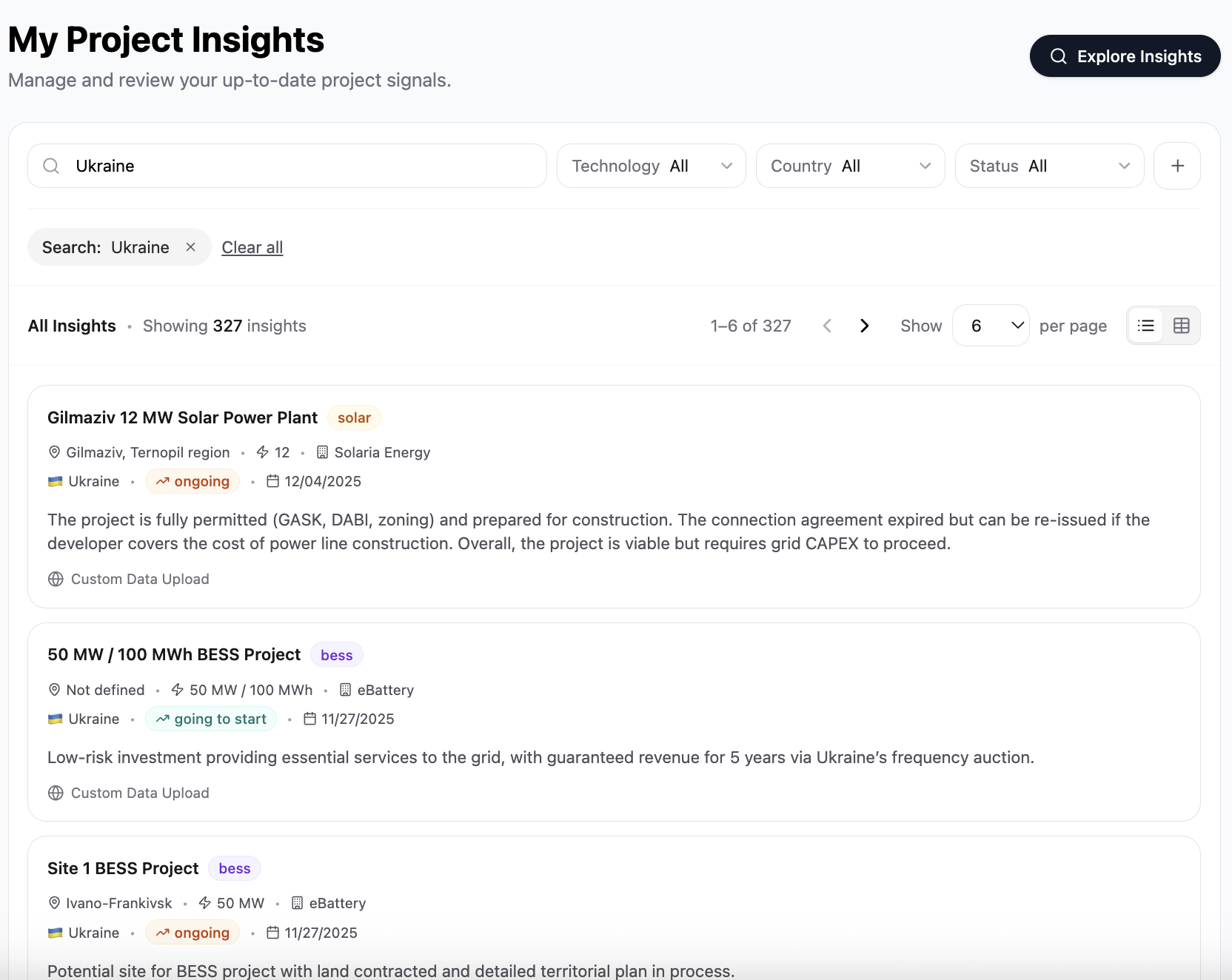Click location pin icon beside Not defined
Viewport: 1232px width, 980px height.
point(54,690)
